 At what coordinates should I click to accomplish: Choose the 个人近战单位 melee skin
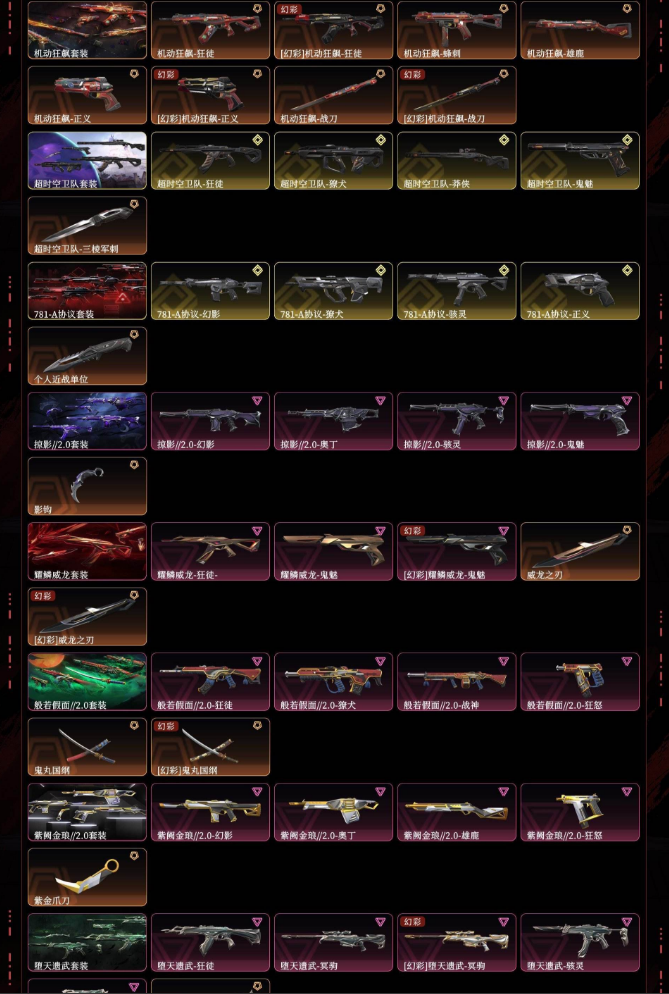(88, 356)
